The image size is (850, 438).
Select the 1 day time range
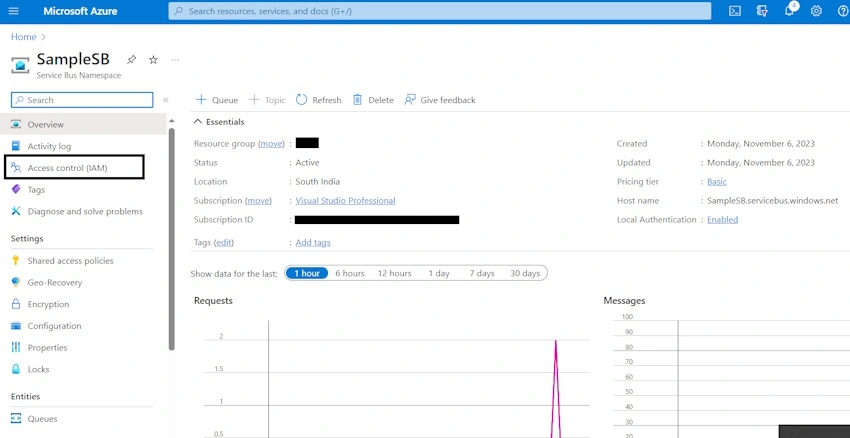439,273
